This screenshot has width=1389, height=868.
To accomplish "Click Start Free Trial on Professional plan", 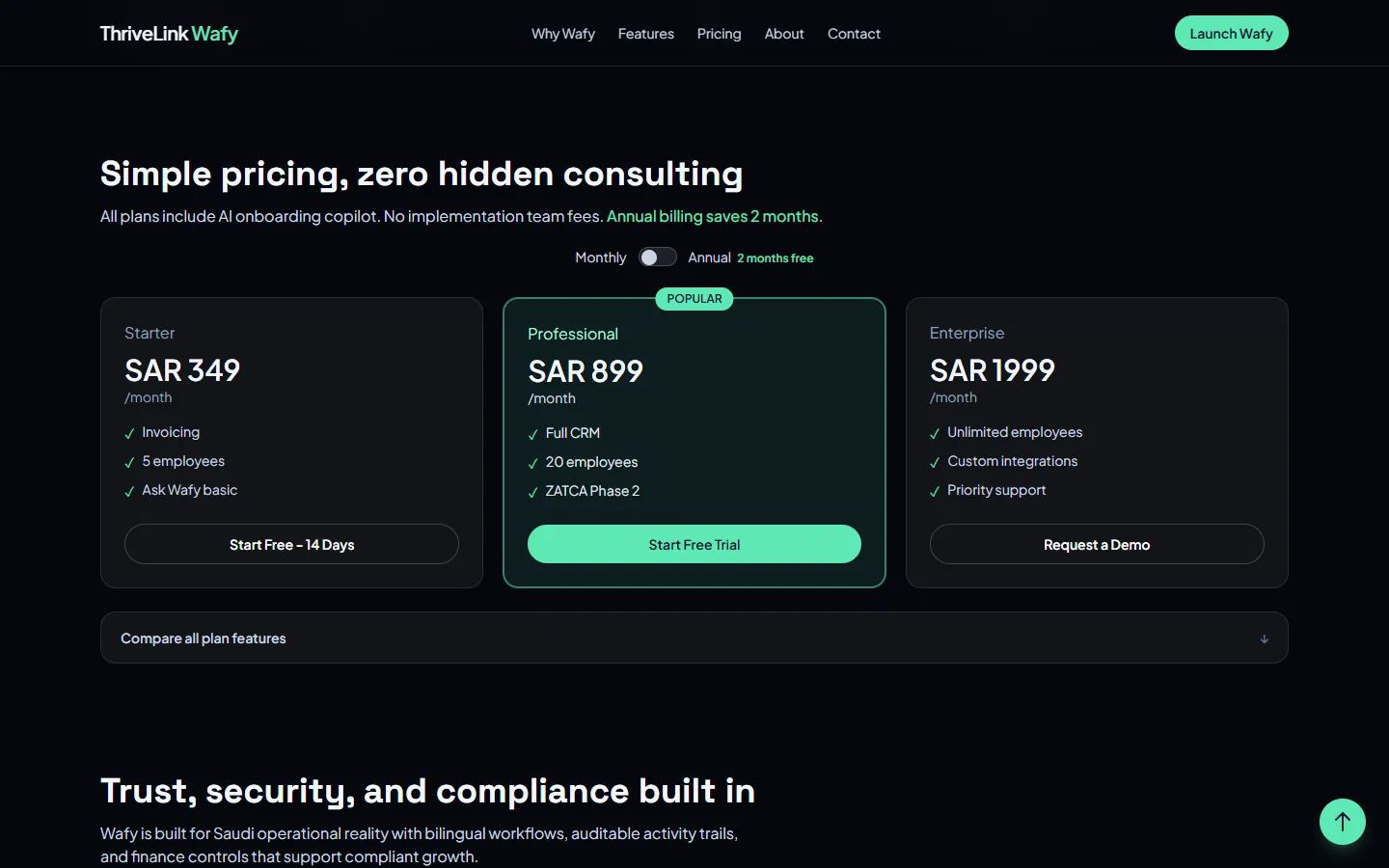I will 694,544.
